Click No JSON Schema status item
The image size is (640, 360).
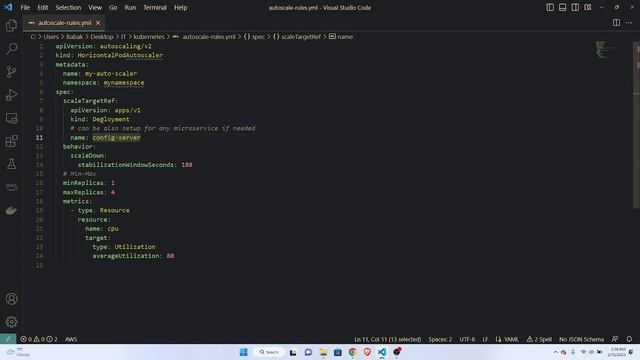pyautogui.click(x=581, y=339)
